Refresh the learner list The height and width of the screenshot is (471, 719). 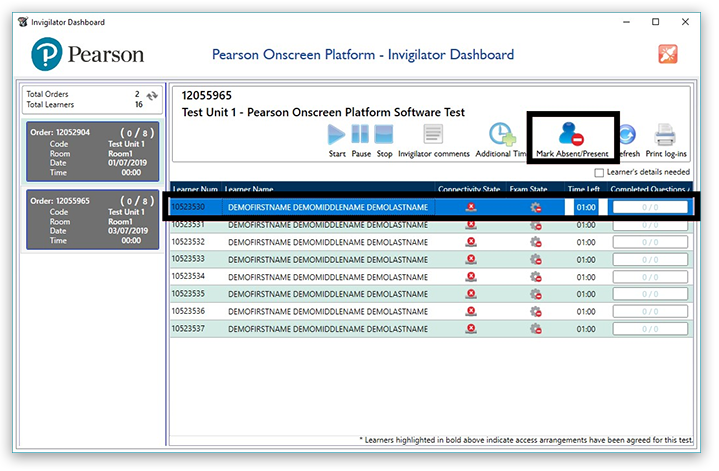[627, 135]
